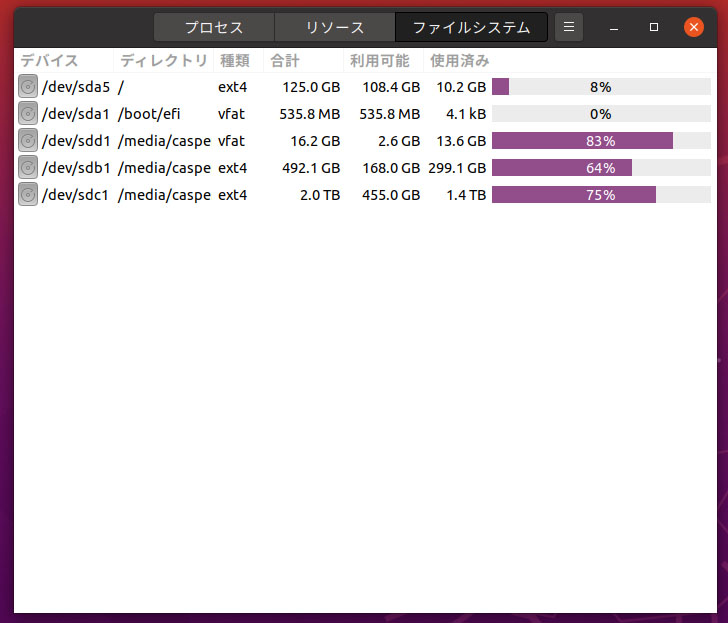Click /media/caspe directory in sdc1 row
The image size is (728, 623).
point(164,195)
